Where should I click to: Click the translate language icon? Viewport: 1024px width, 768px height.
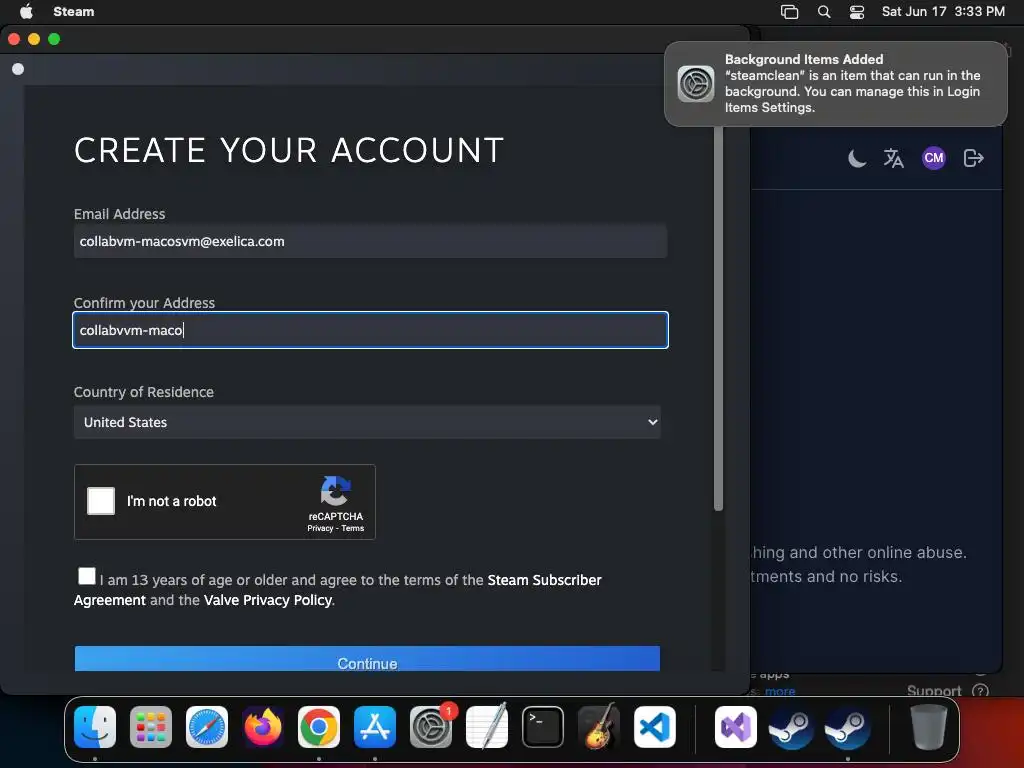point(893,158)
